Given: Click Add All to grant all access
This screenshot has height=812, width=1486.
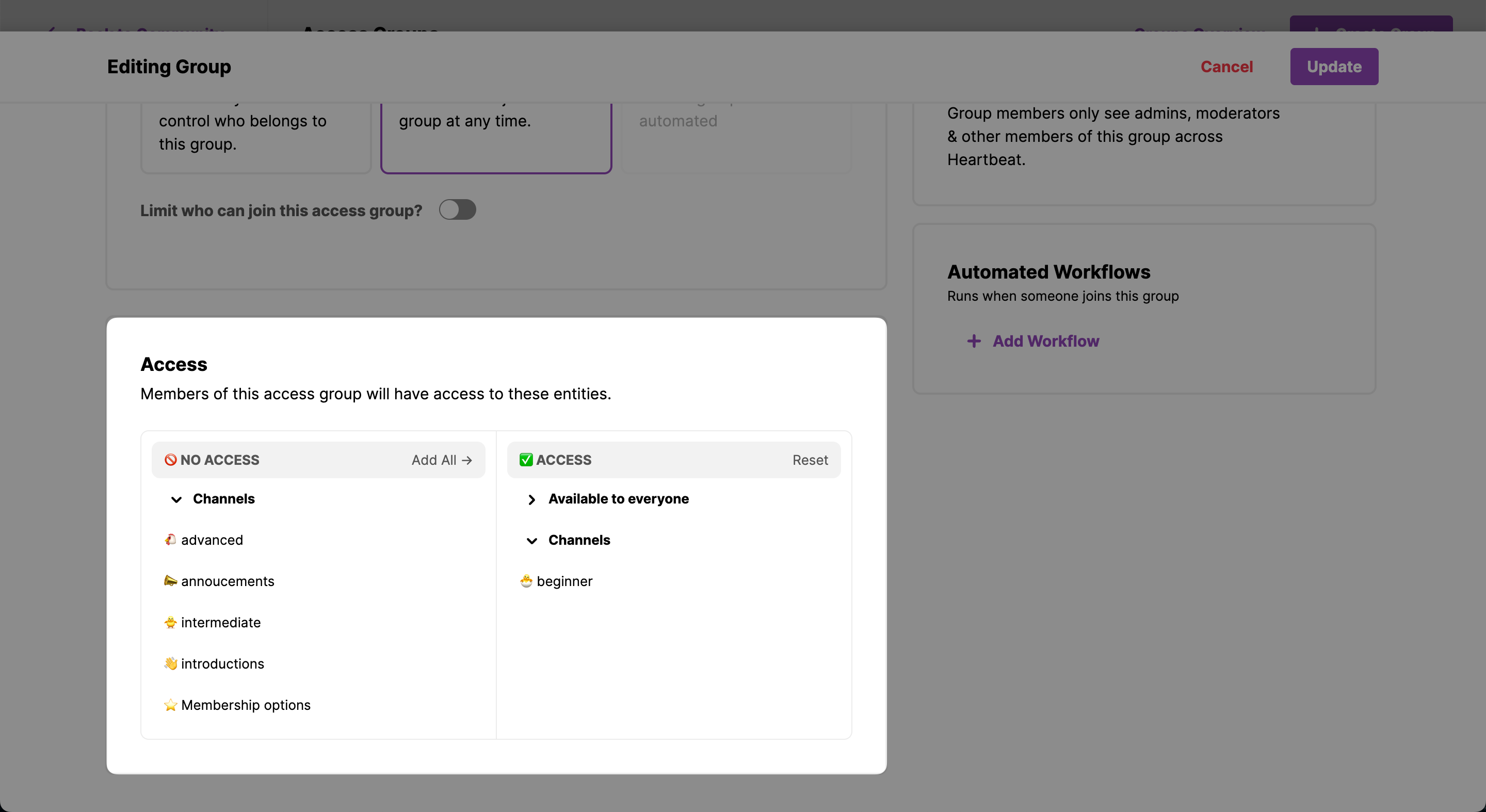Looking at the screenshot, I should coord(442,460).
